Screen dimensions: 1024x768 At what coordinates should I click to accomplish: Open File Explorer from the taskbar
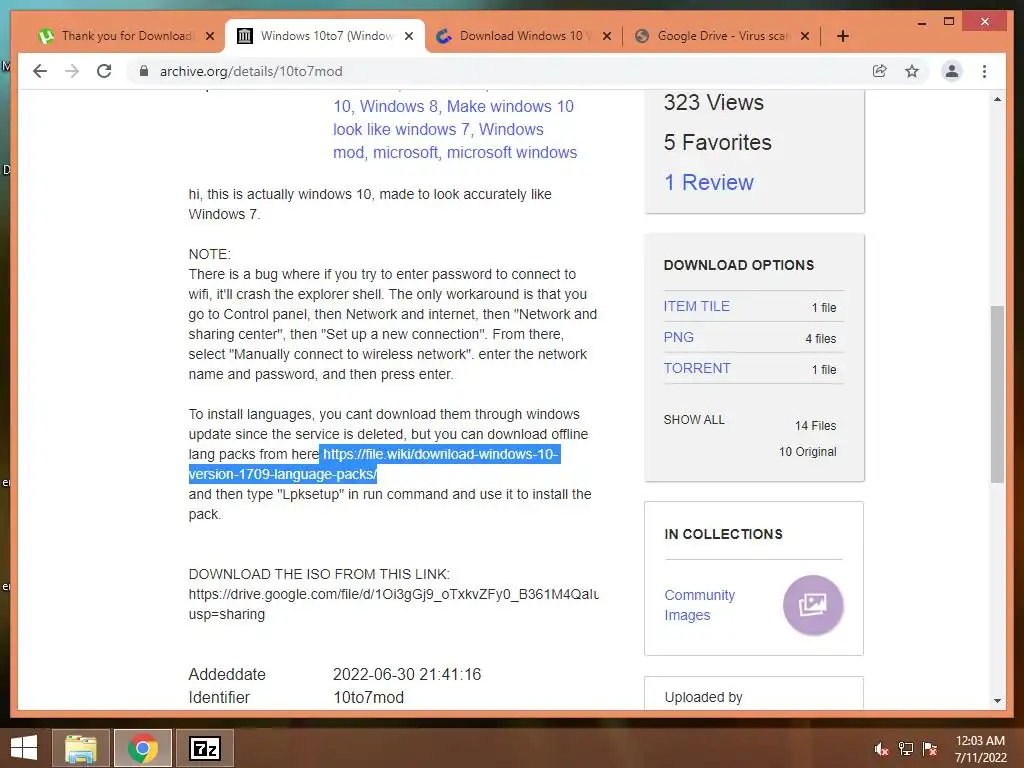(x=80, y=748)
